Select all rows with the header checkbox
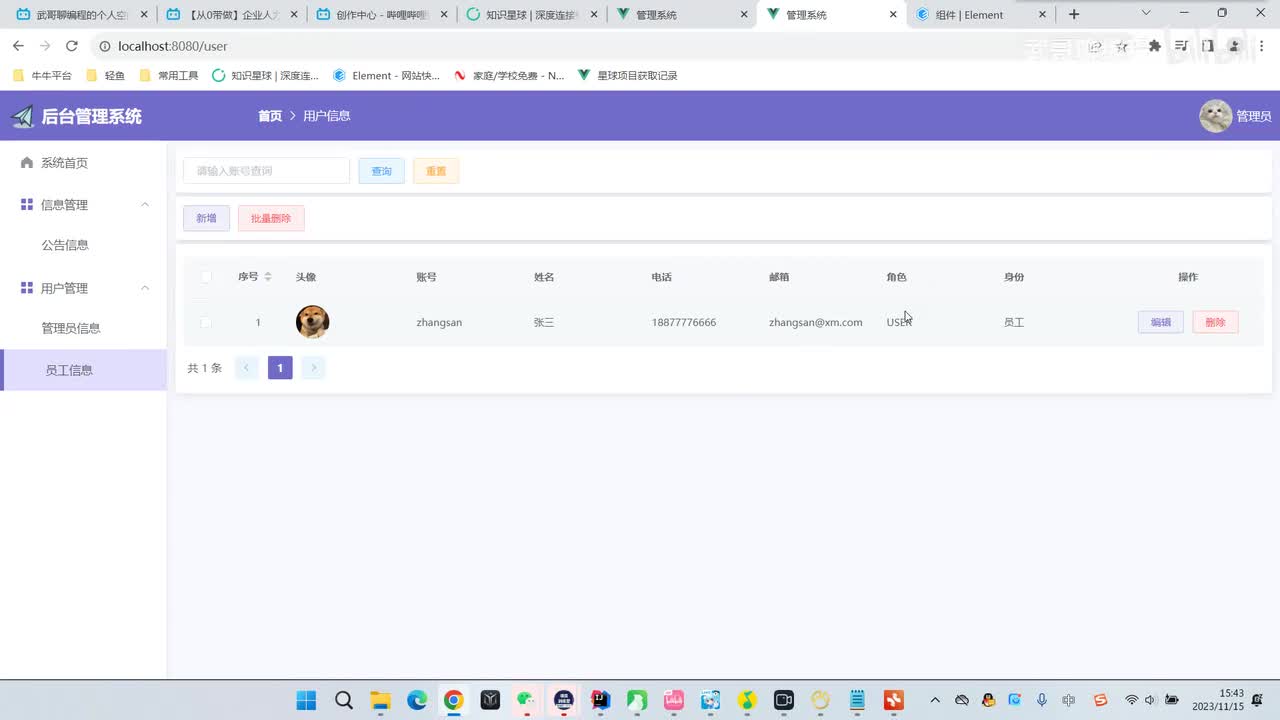Image resolution: width=1280 pixels, height=720 pixels. coord(206,277)
